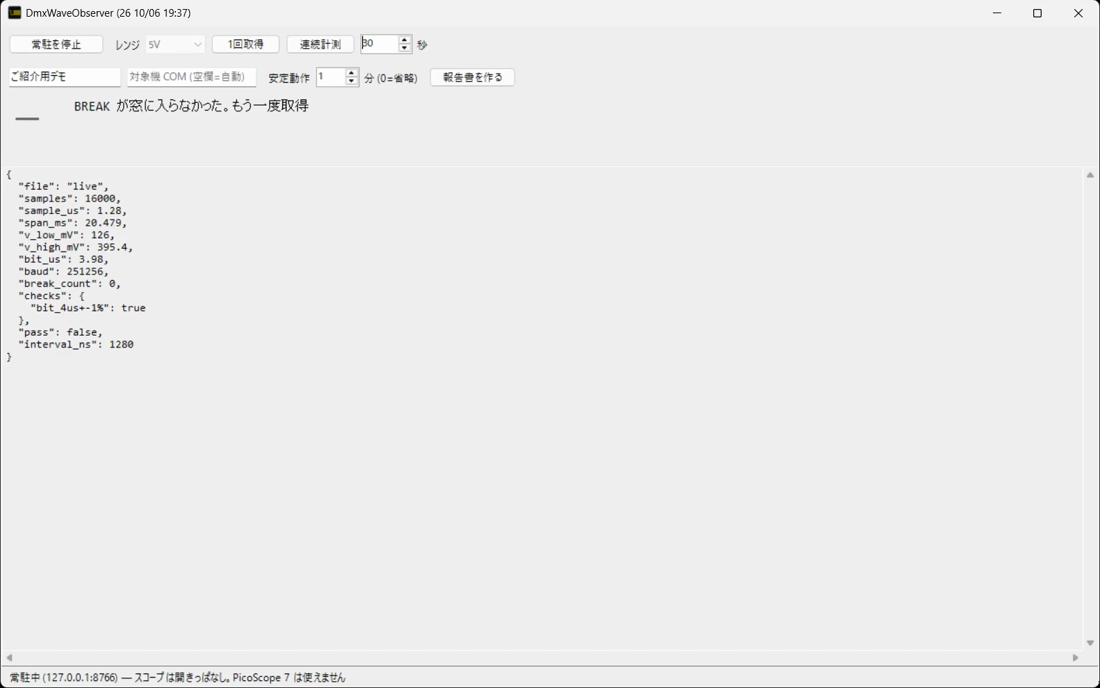Screen dimensions: 1100x688
Task: Decrease 安定動作 minutes with down arrow
Action: (352, 81)
